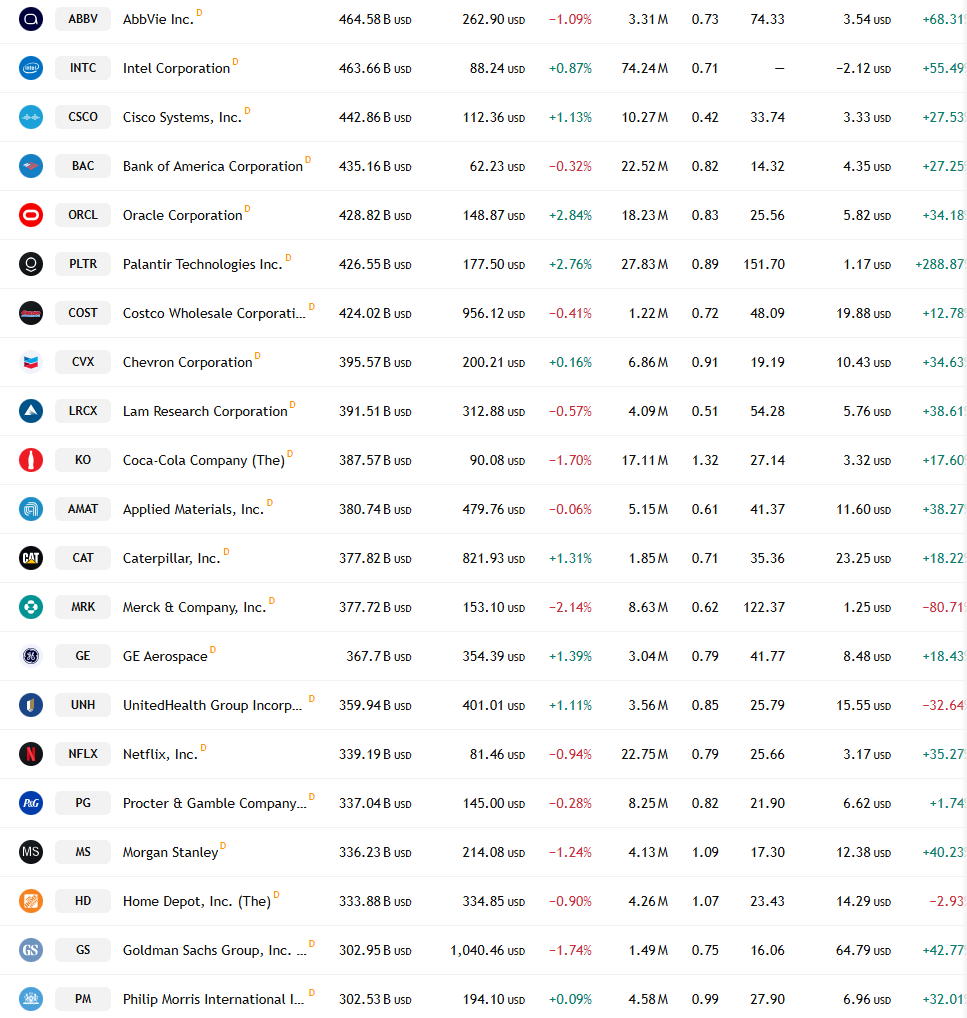Click GE Aerospace market cap 367.7 B

coord(379,656)
